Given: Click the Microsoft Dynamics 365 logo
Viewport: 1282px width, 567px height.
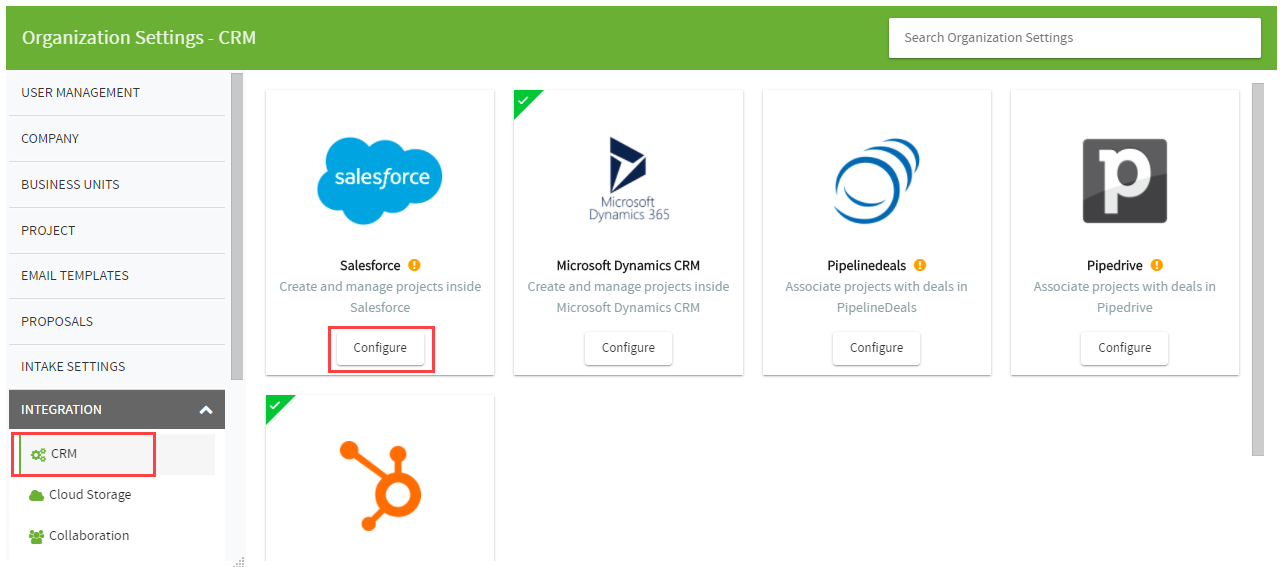Looking at the screenshot, I should click(629, 179).
